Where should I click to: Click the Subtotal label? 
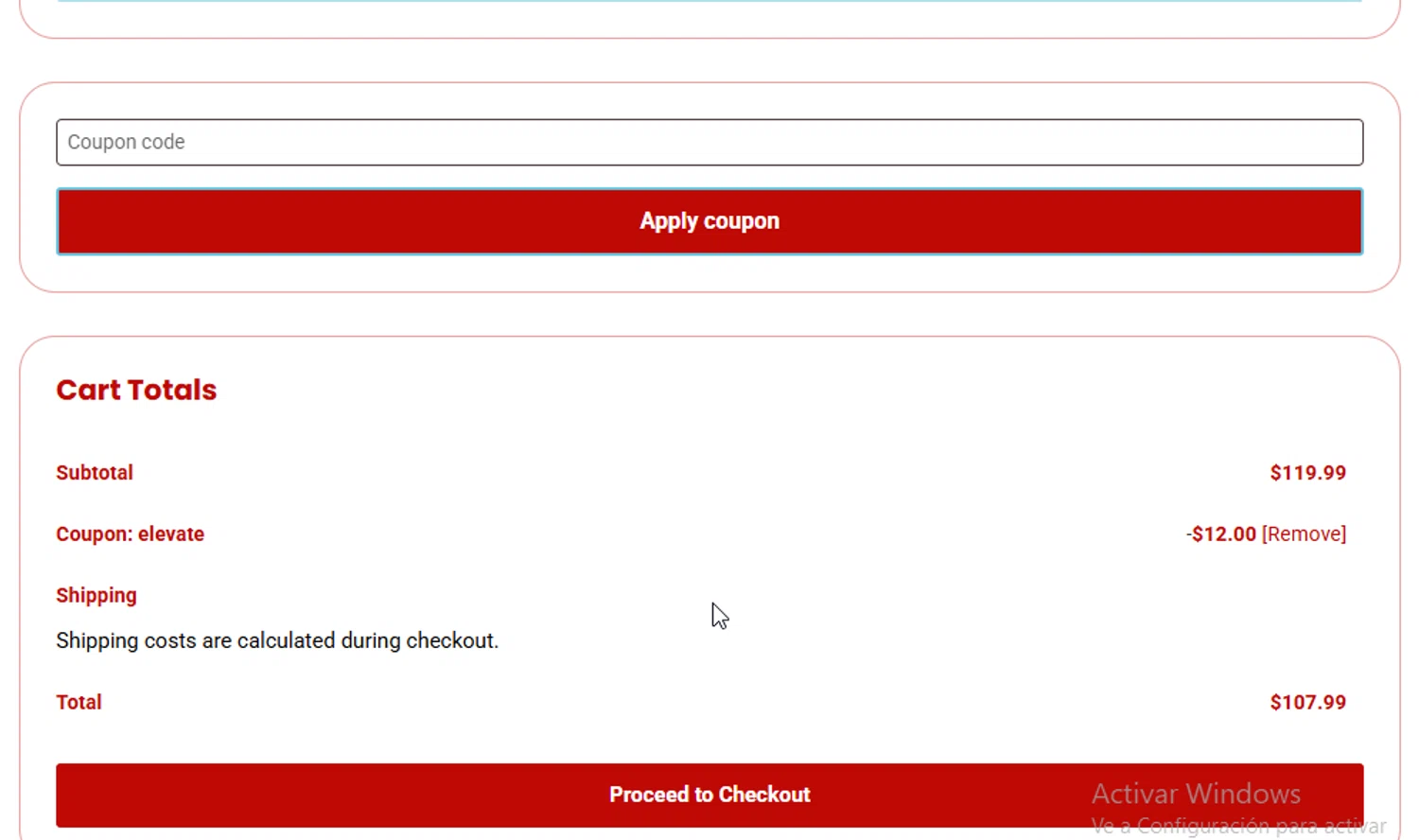pyautogui.click(x=95, y=472)
